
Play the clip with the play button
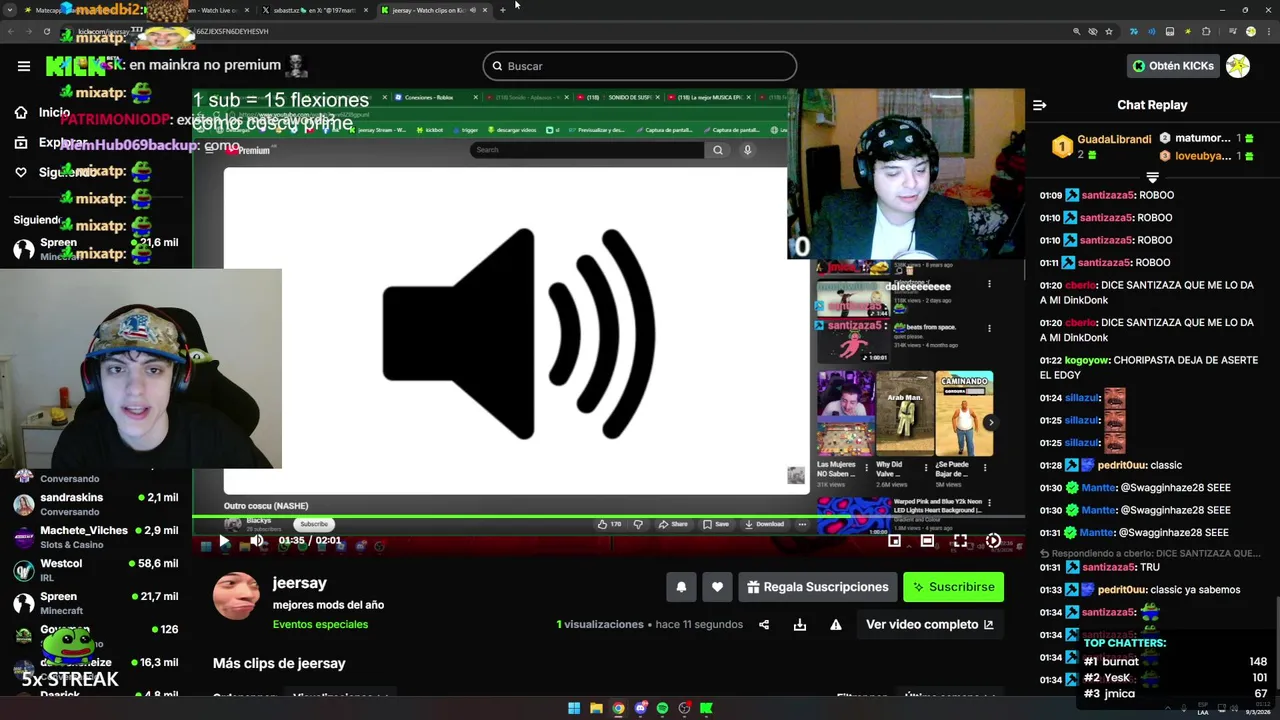(224, 541)
